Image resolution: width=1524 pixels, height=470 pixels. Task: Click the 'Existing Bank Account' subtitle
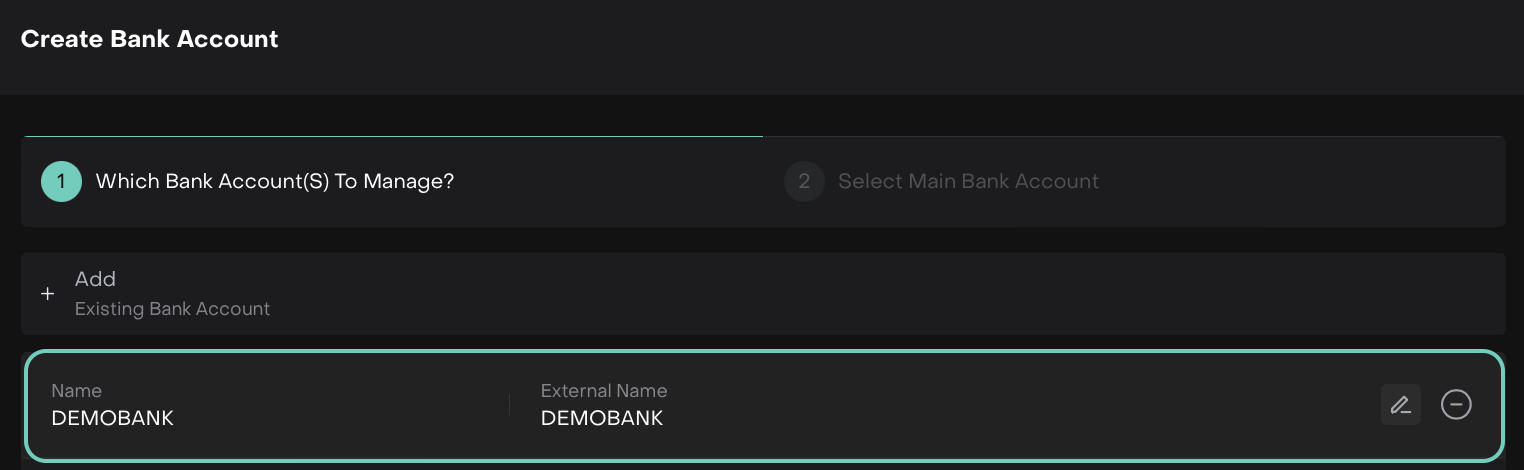[x=172, y=309]
